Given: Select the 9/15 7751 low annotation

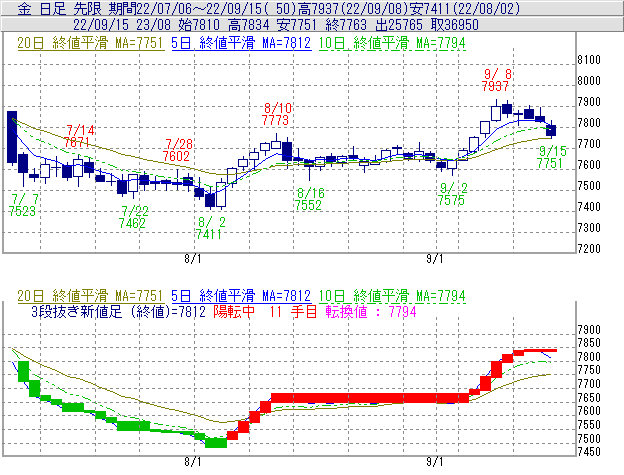Looking at the screenshot, I should pyautogui.click(x=551, y=157).
